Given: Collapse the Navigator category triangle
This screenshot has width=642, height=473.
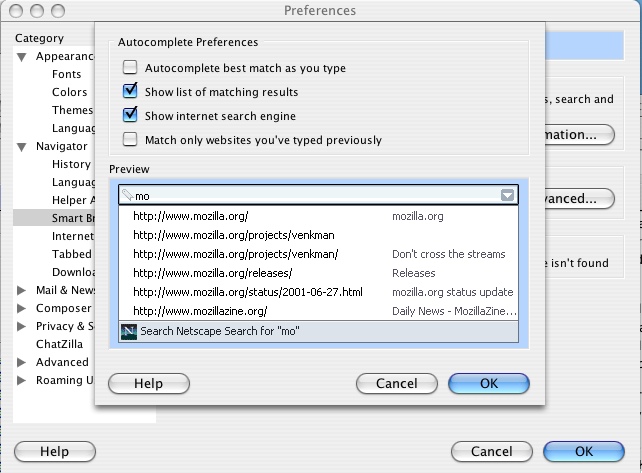Looking at the screenshot, I should (22, 147).
